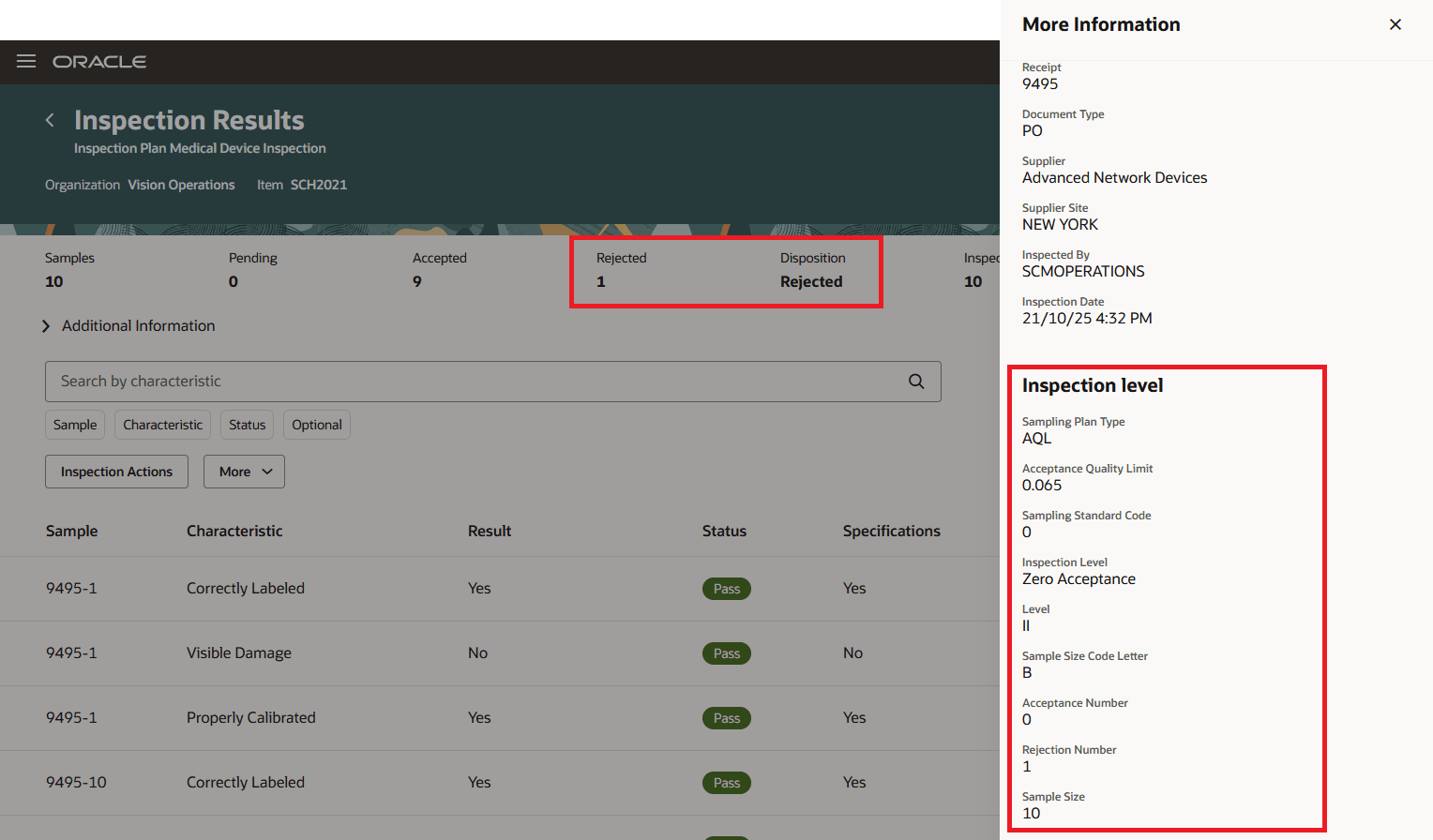Open the navigation hamburger menu
Viewport: 1433px width, 840px height.
point(25,61)
